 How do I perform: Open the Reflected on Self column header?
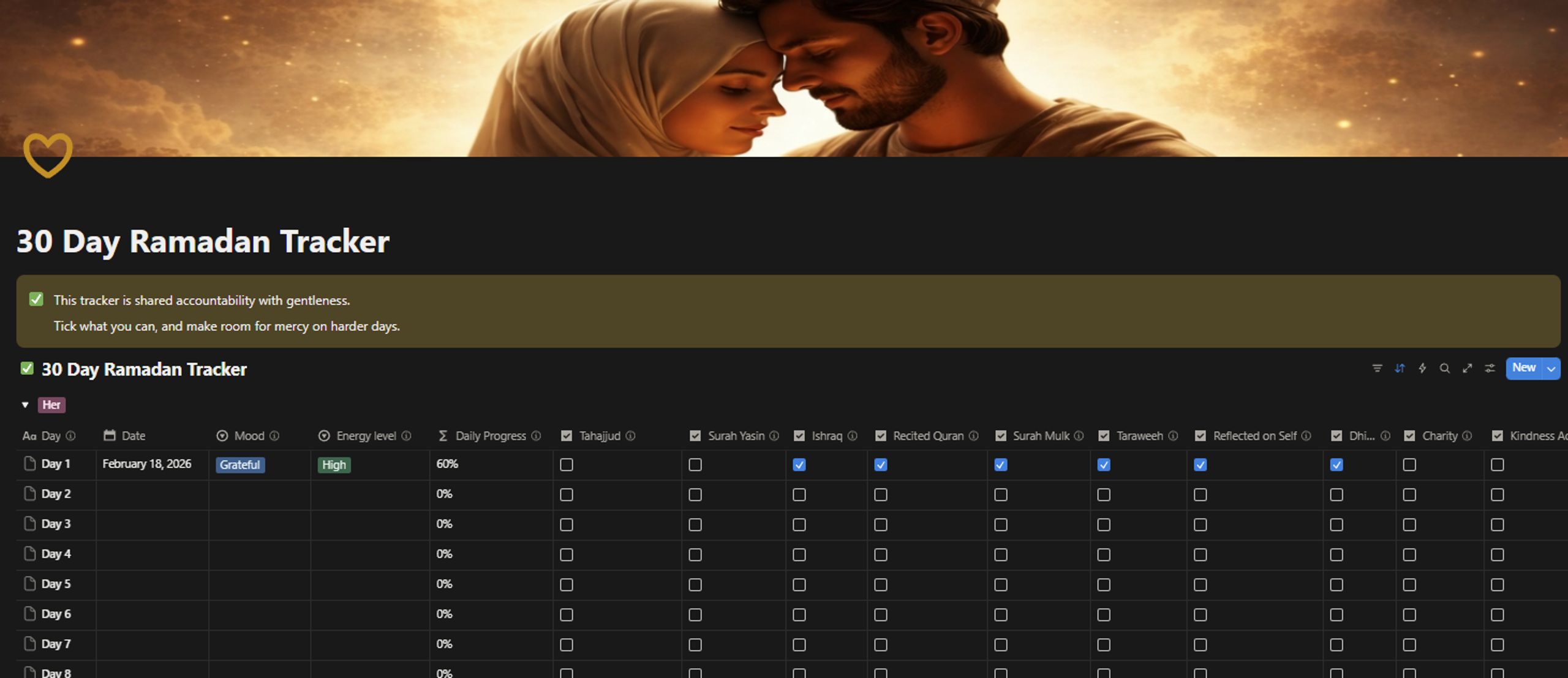(1255, 435)
